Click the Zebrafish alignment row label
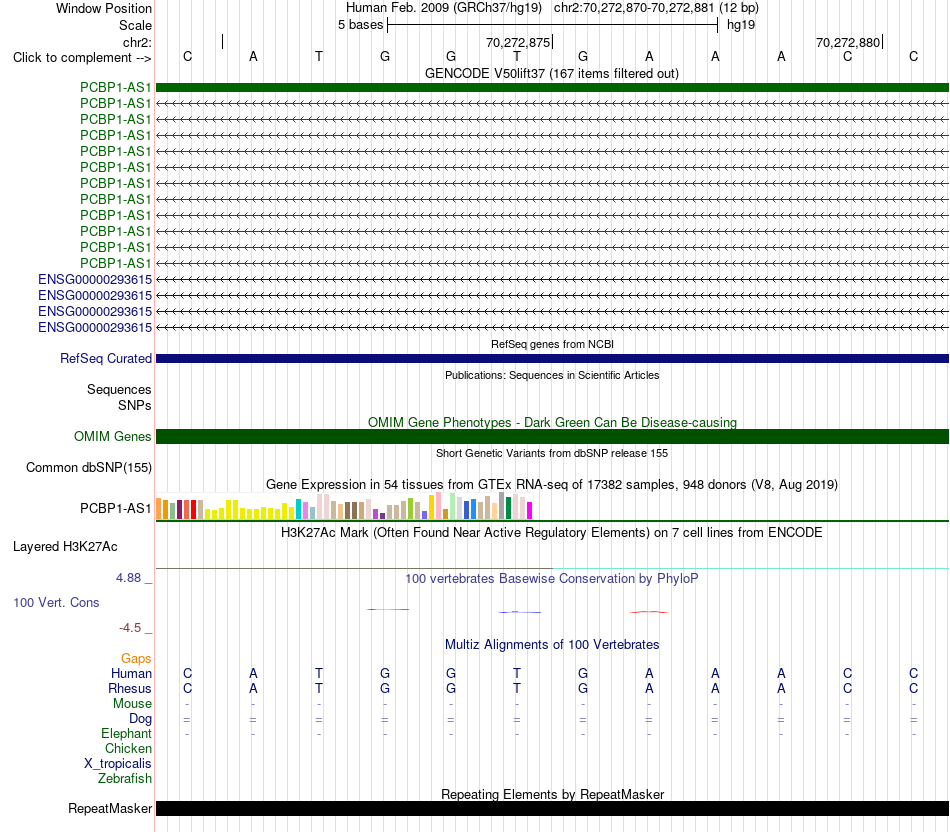 pyautogui.click(x=125, y=779)
